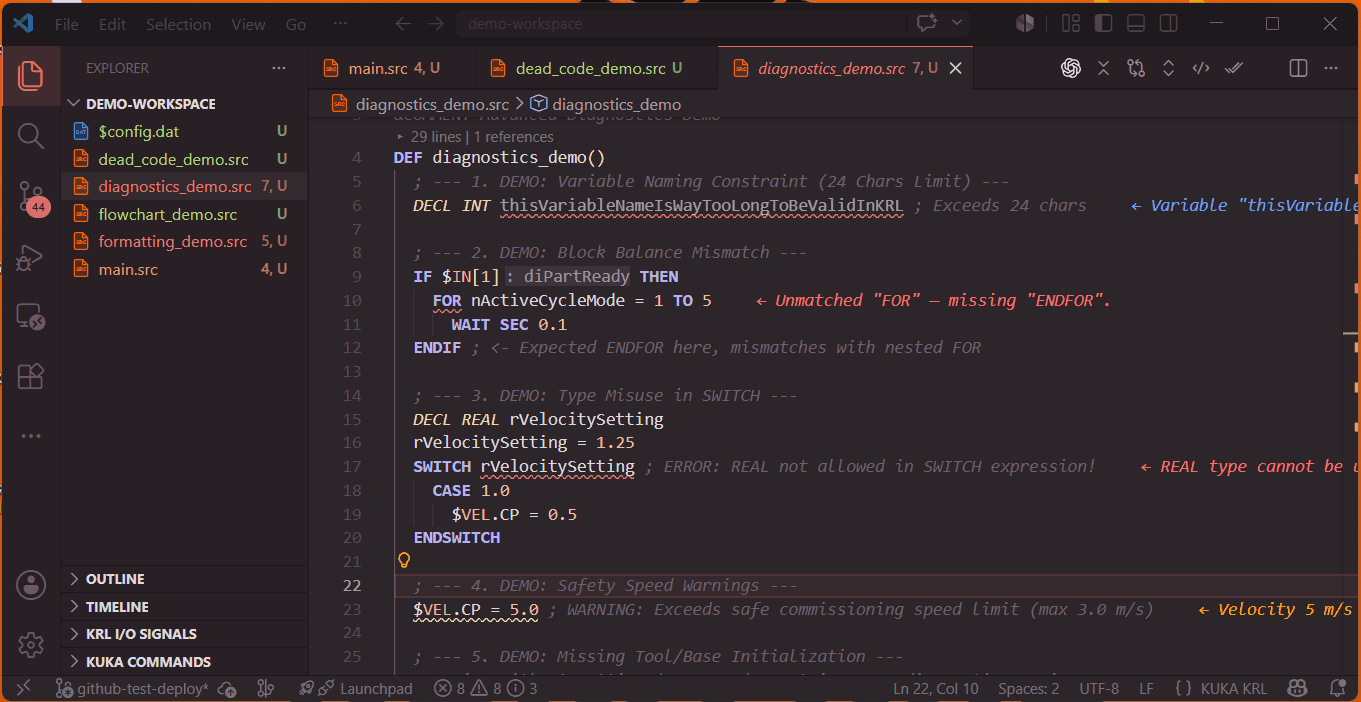The width and height of the screenshot is (1361, 702).
Task: Click the compare changes icon in editor toolbar
Action: pos(1136,68)
